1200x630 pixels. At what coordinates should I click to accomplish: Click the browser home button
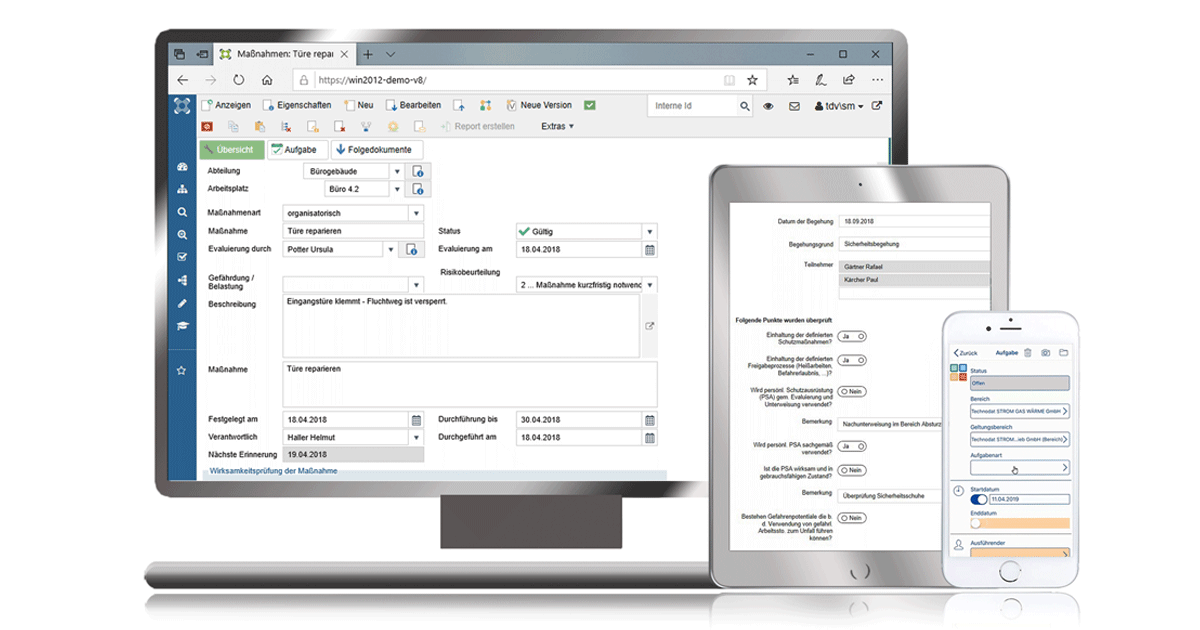[x=267, y=80]
